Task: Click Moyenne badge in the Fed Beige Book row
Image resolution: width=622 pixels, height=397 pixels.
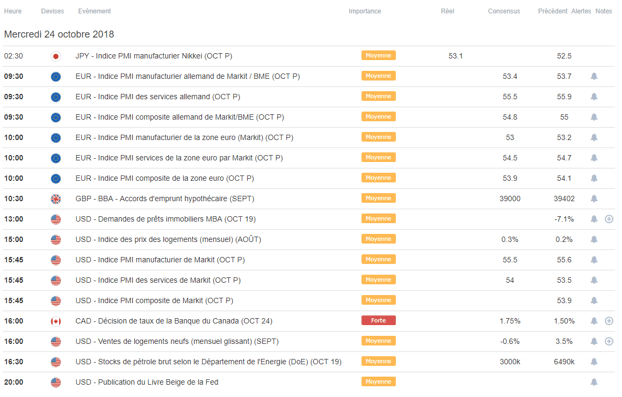Action: tap(378, 382)
